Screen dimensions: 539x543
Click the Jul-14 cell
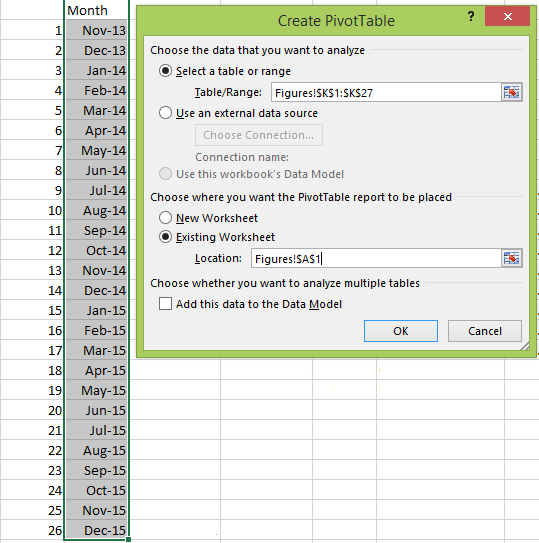[96, 190]
